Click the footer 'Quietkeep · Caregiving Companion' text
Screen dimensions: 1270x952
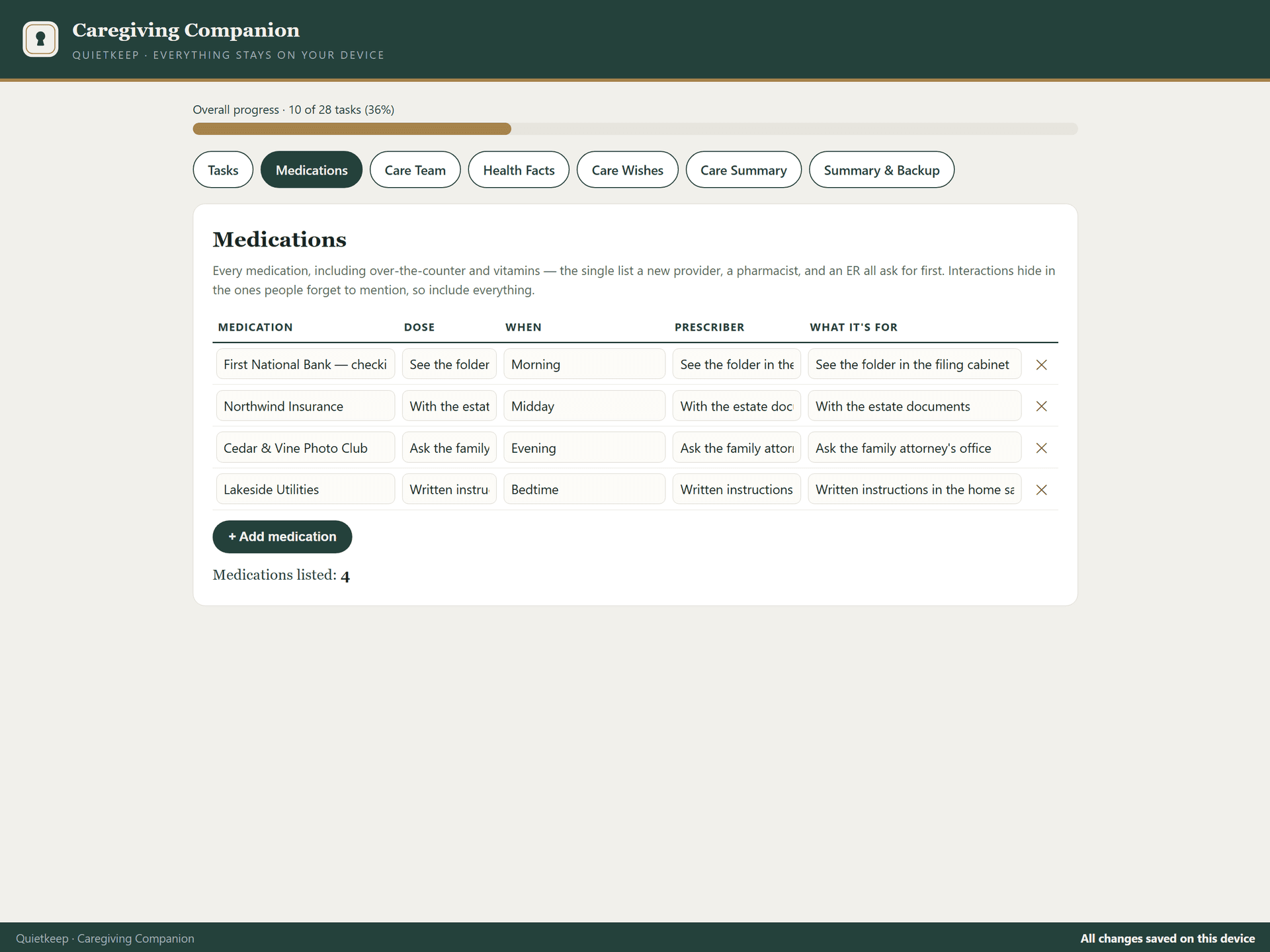(105, 939)
